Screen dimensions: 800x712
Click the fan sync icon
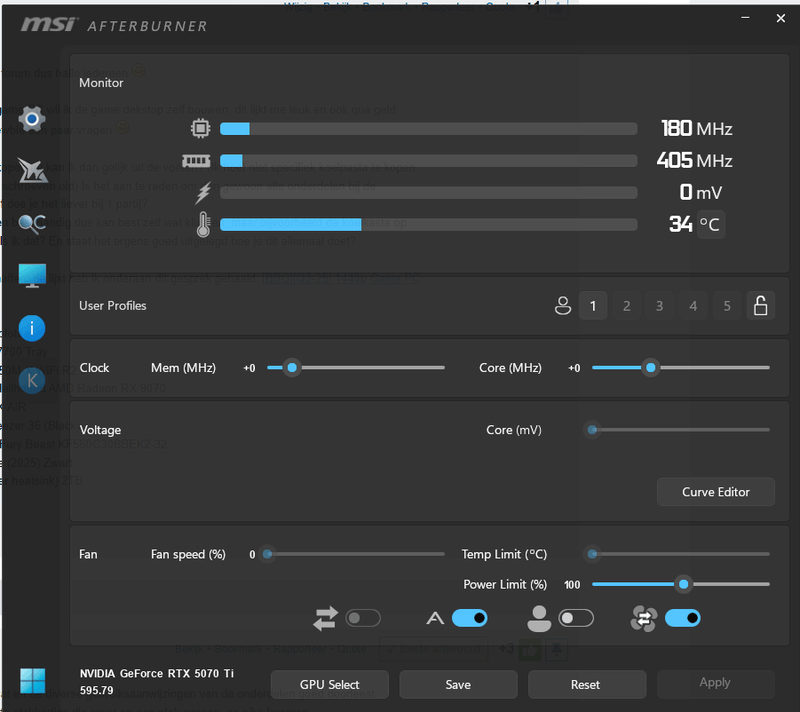point(644,619)
